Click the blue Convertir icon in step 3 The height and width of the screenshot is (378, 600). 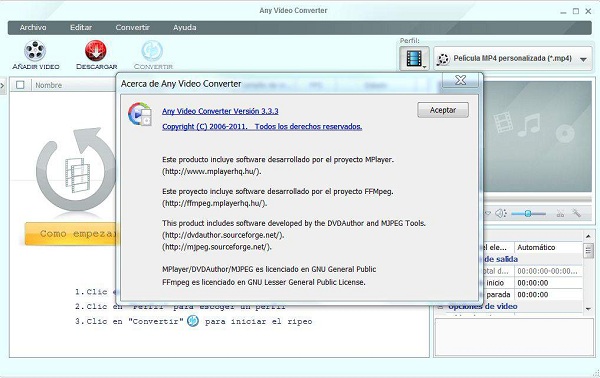[x=193, y=321]
